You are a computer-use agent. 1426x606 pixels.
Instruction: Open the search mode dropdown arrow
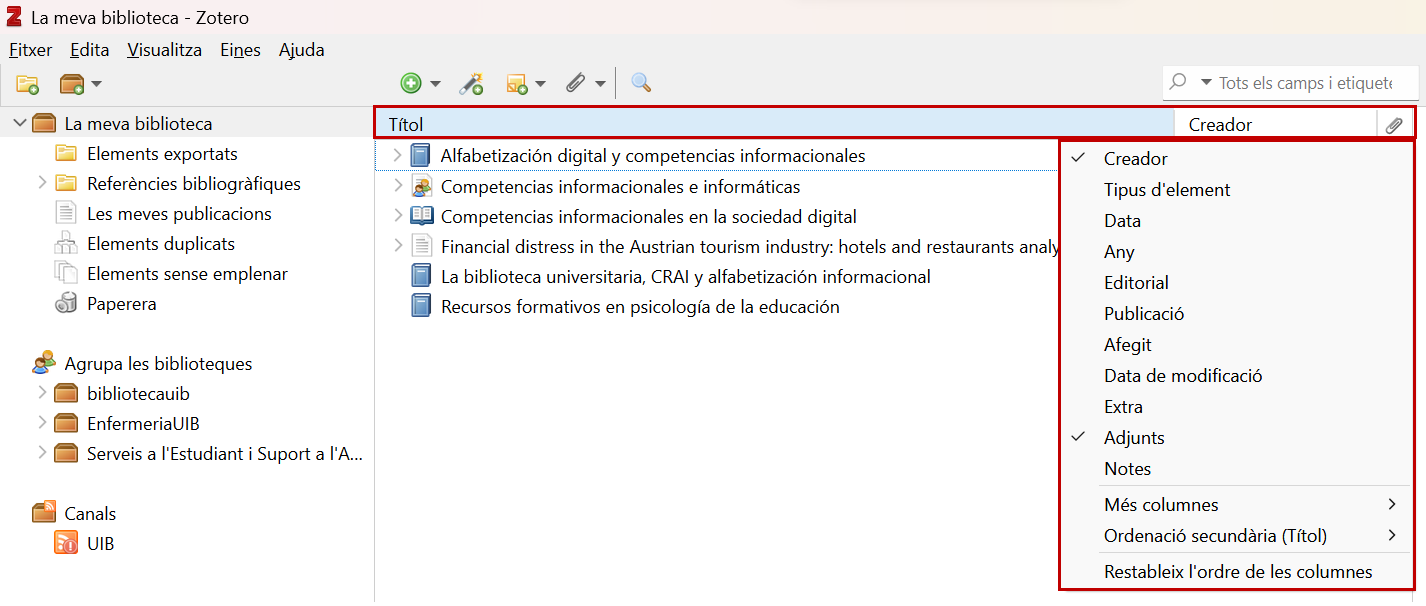[x=1206, y=83]
